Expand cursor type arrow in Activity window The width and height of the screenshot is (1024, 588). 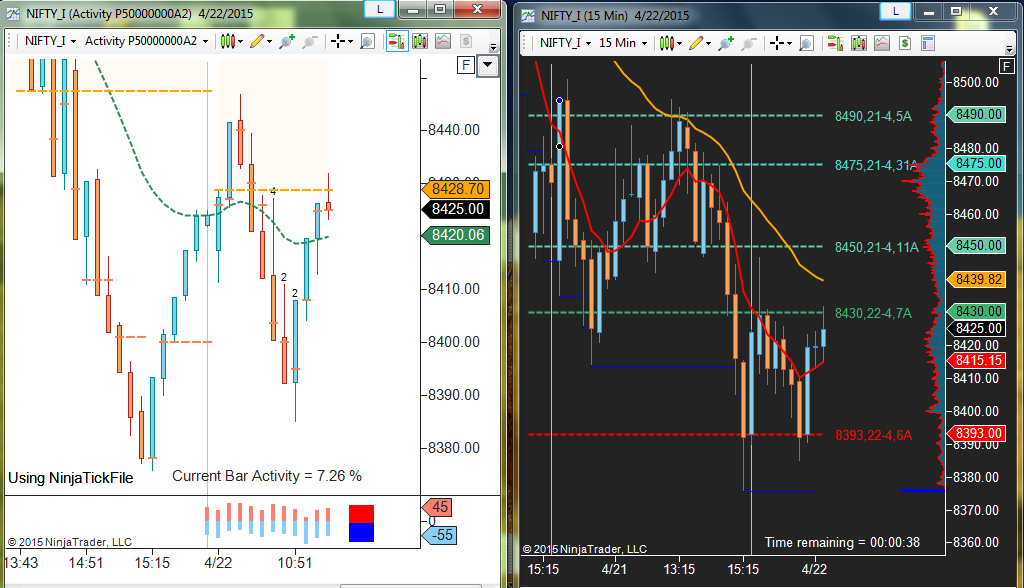(350, 42)
